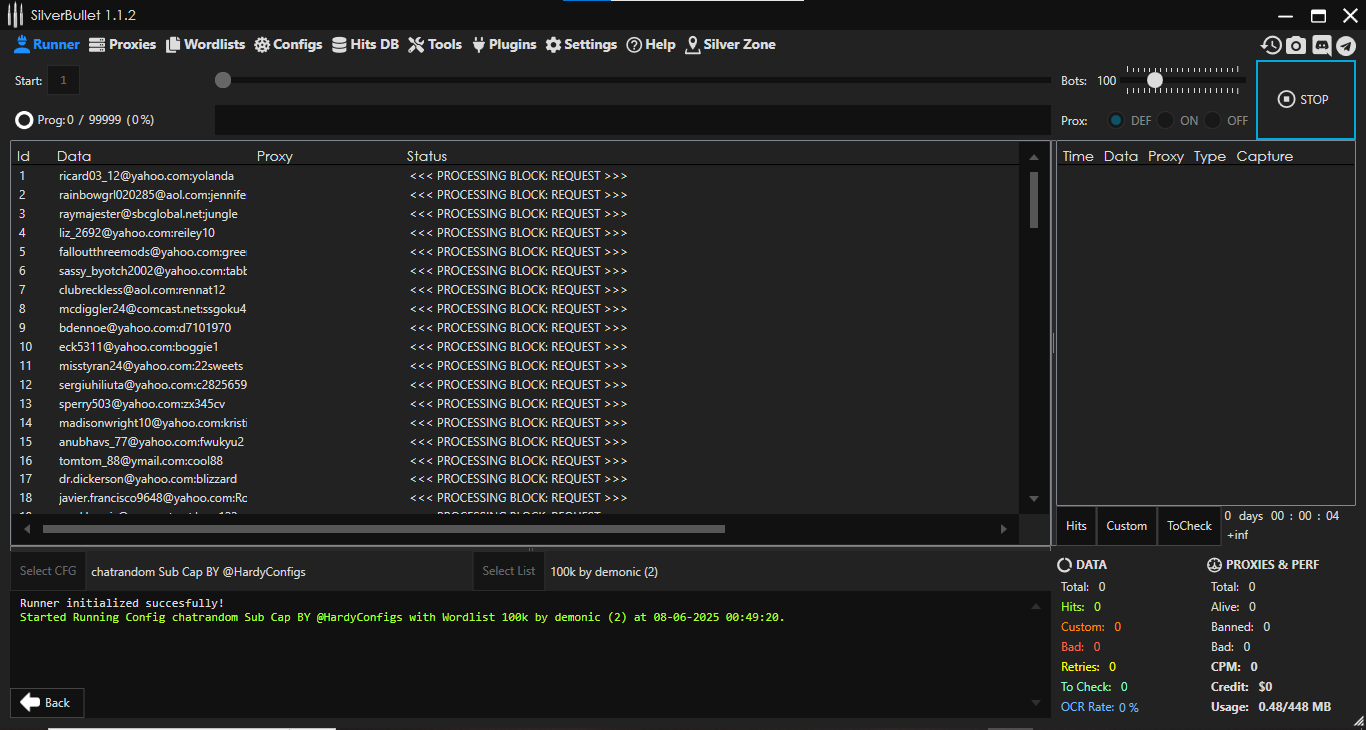Click the horizontal scrollbar thumb under the data list
This screenshot has height=730, width=1366.
(384, 529)
